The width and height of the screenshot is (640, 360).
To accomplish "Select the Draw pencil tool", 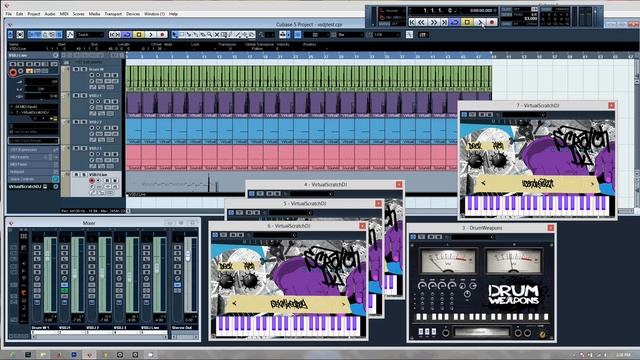I will coord(231,35).
